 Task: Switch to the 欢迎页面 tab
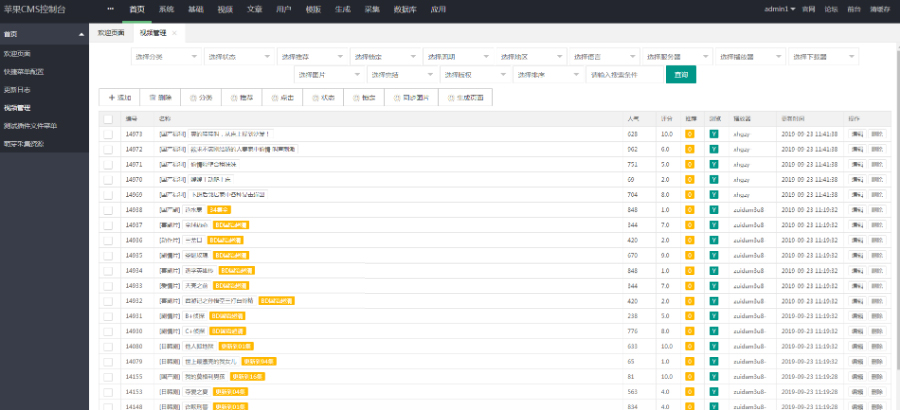[111, 33]
